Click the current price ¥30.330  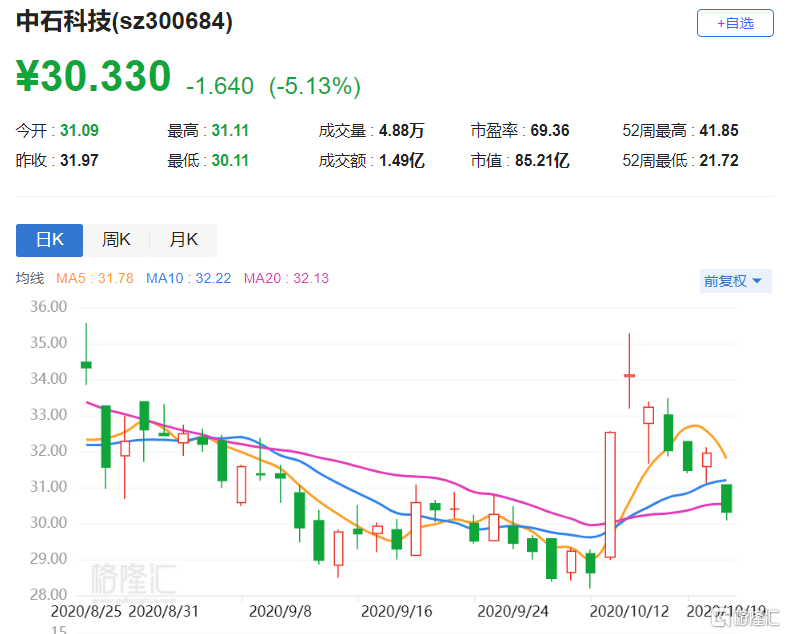point(94,76)
